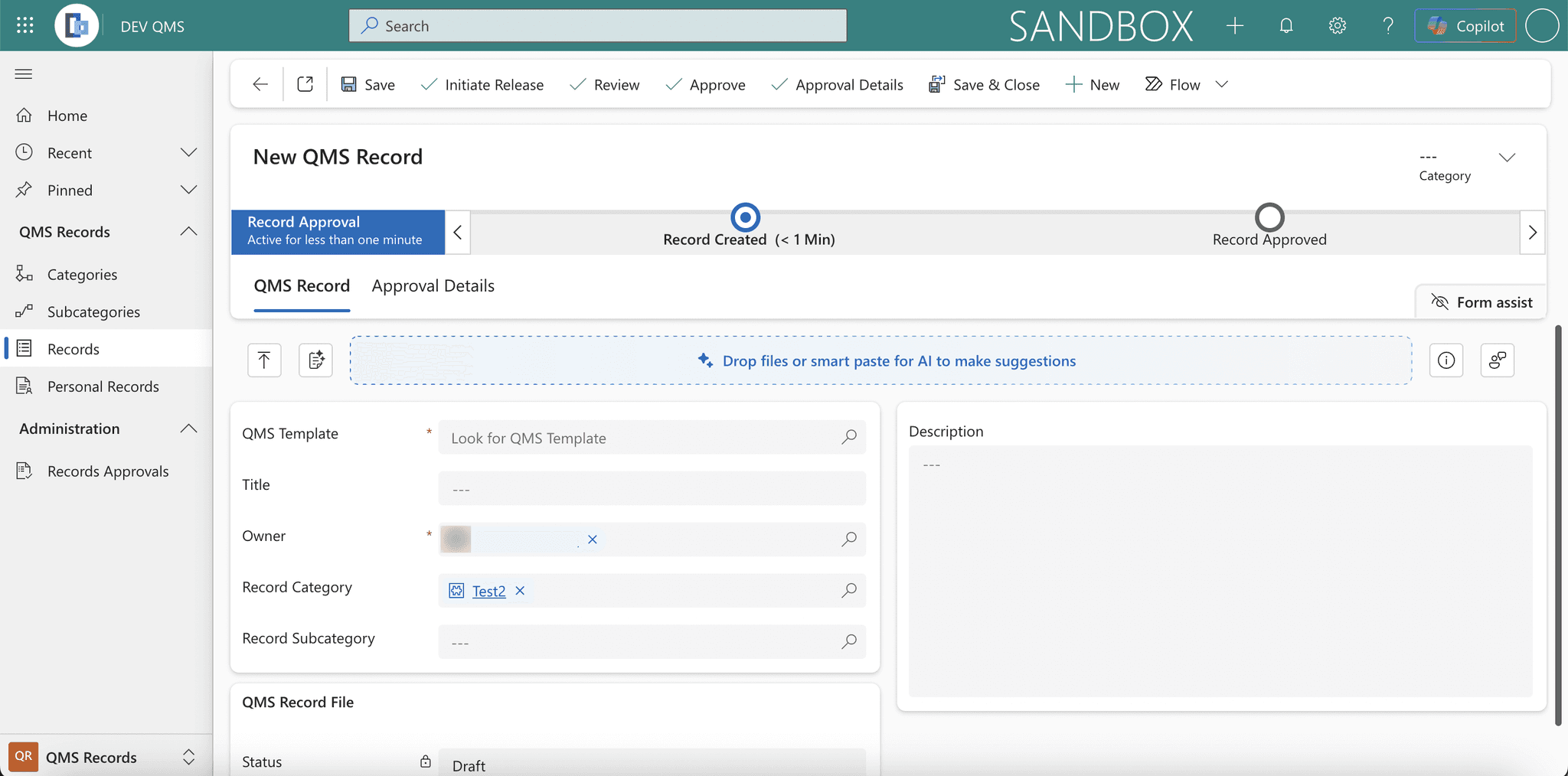Click the smart paste document icon
This screenshot has height=776, width=1568.
pos(315,360)
